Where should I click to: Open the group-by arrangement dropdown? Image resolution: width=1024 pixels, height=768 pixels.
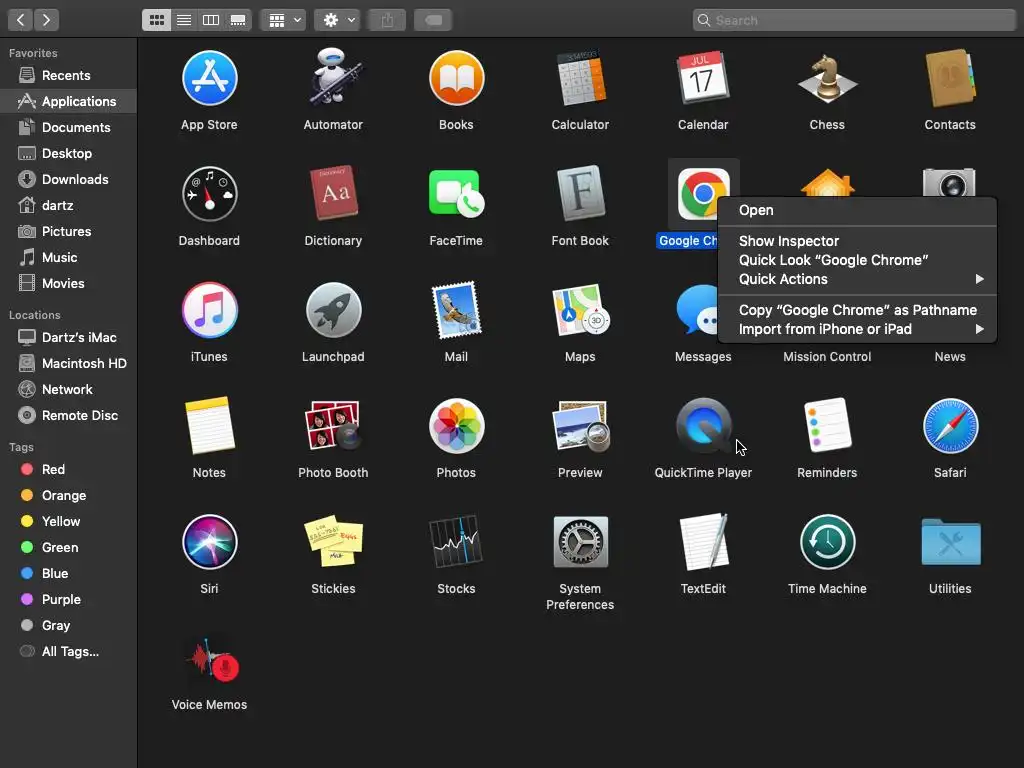coord(283,20)
